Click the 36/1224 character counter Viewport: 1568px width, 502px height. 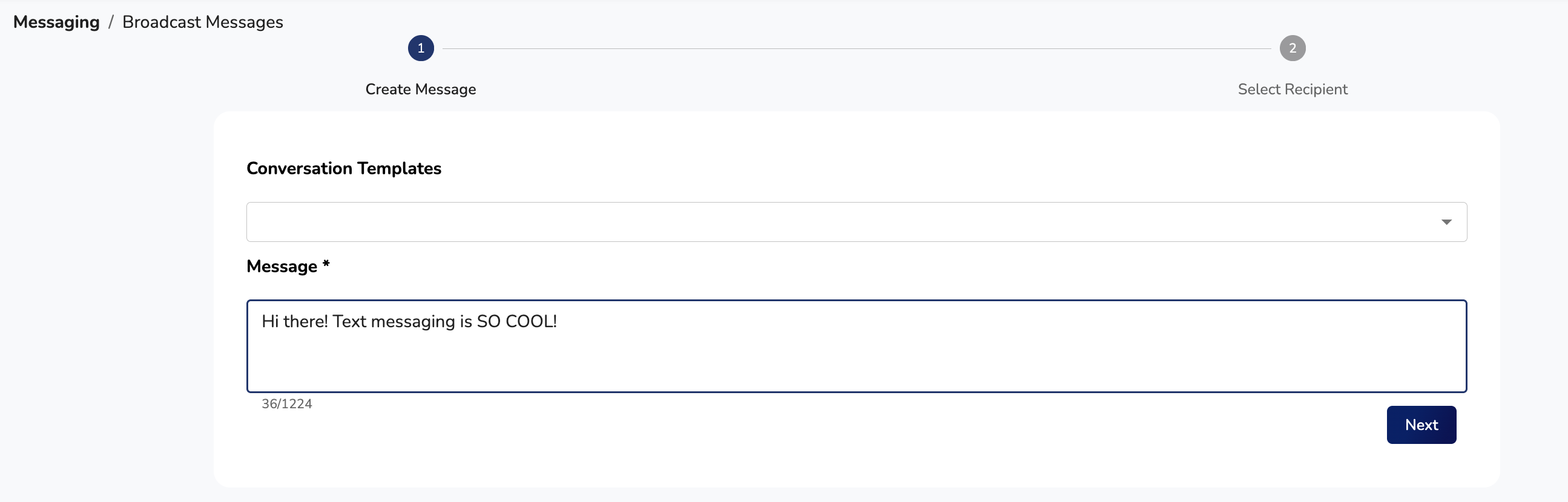pyautogui.click(x=287, y=403)
